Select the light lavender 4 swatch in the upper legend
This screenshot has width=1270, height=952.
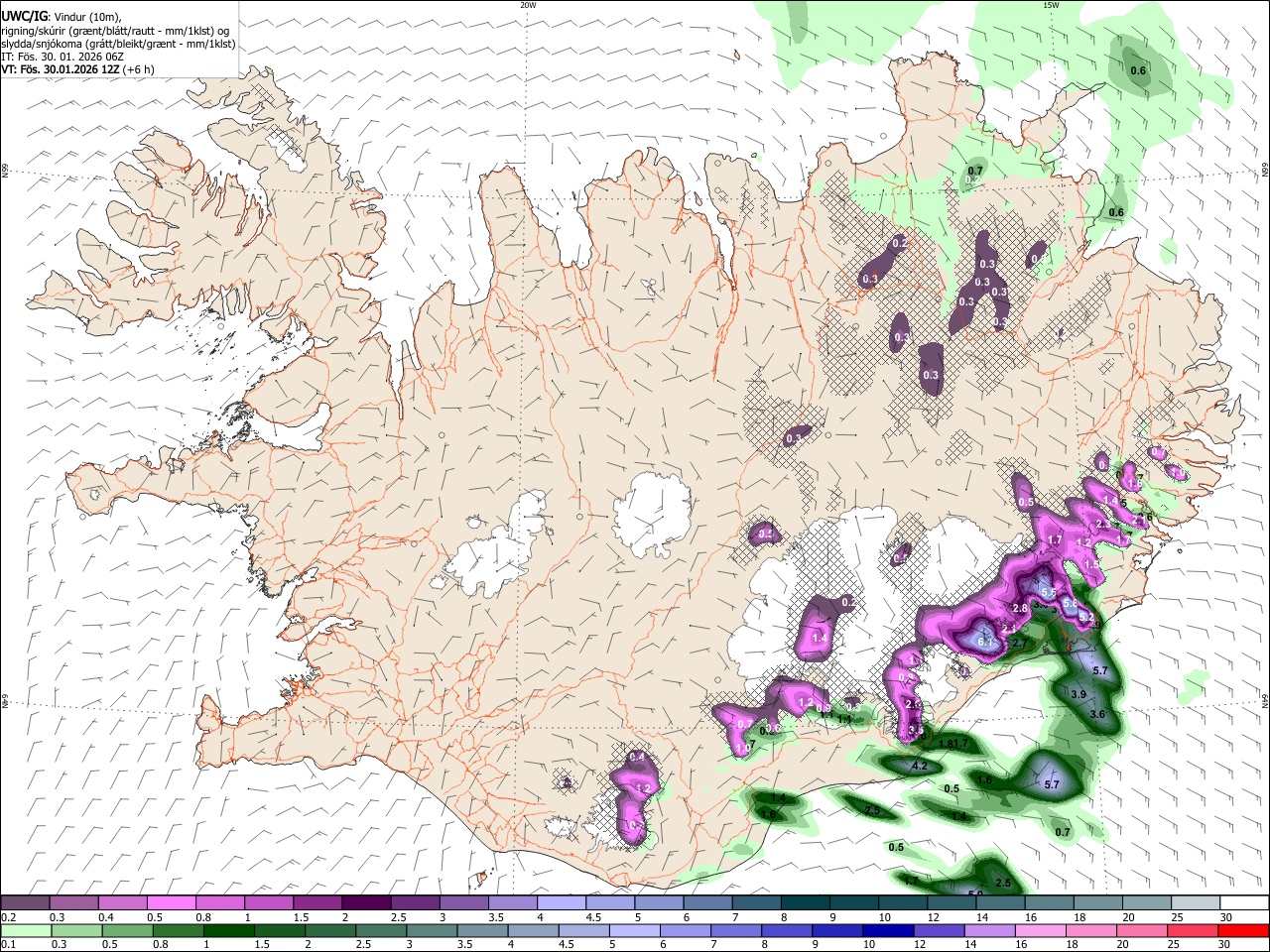(564, 903)
